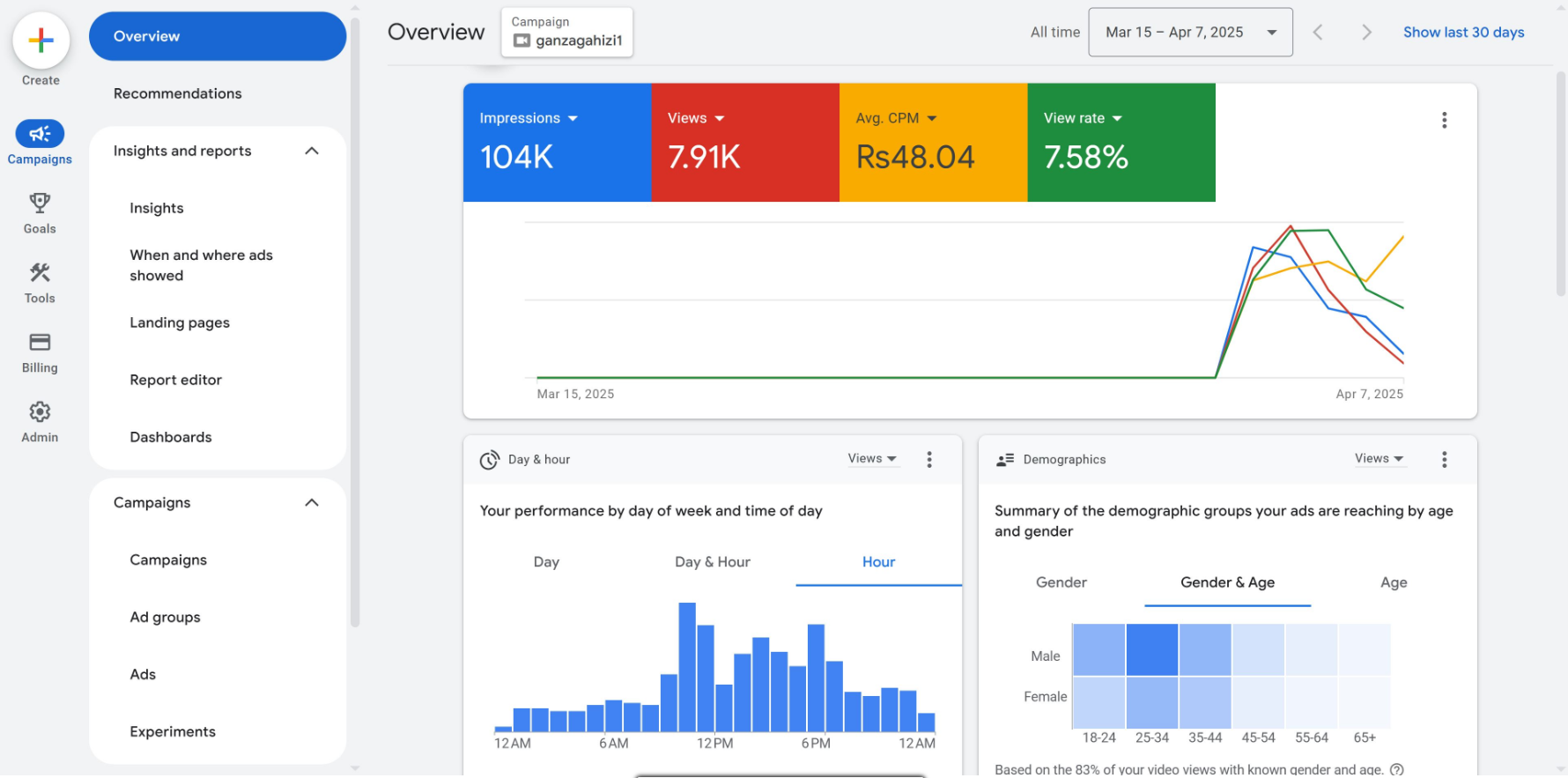Click the Create plus icon
Image resolution: width=1568 pixels, height=778 pixels.
point(41,41)
